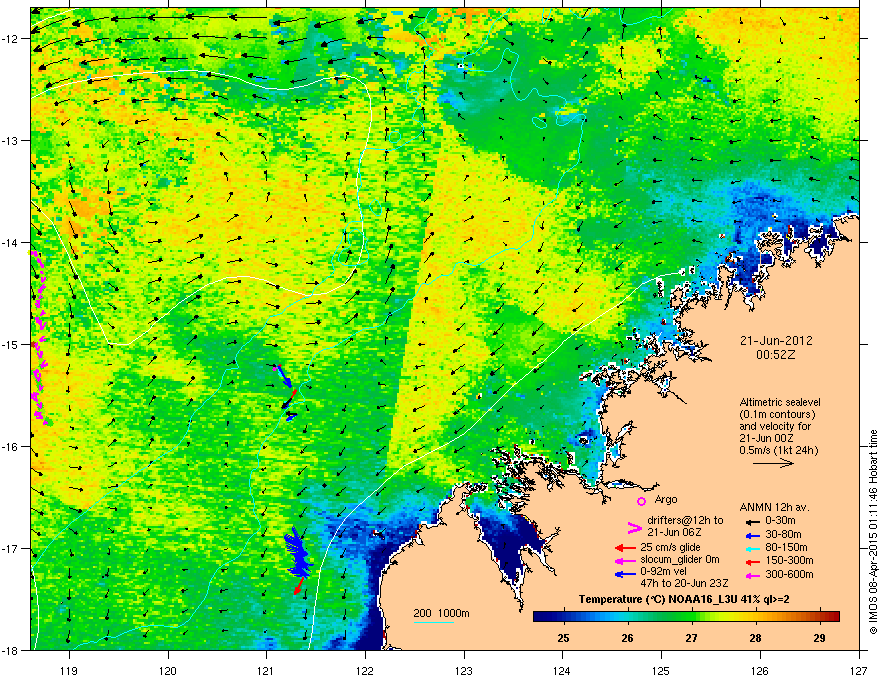Screen dimensions: 880x680
Task: Click the longitude axis label '125'
Action: point(661,670)
